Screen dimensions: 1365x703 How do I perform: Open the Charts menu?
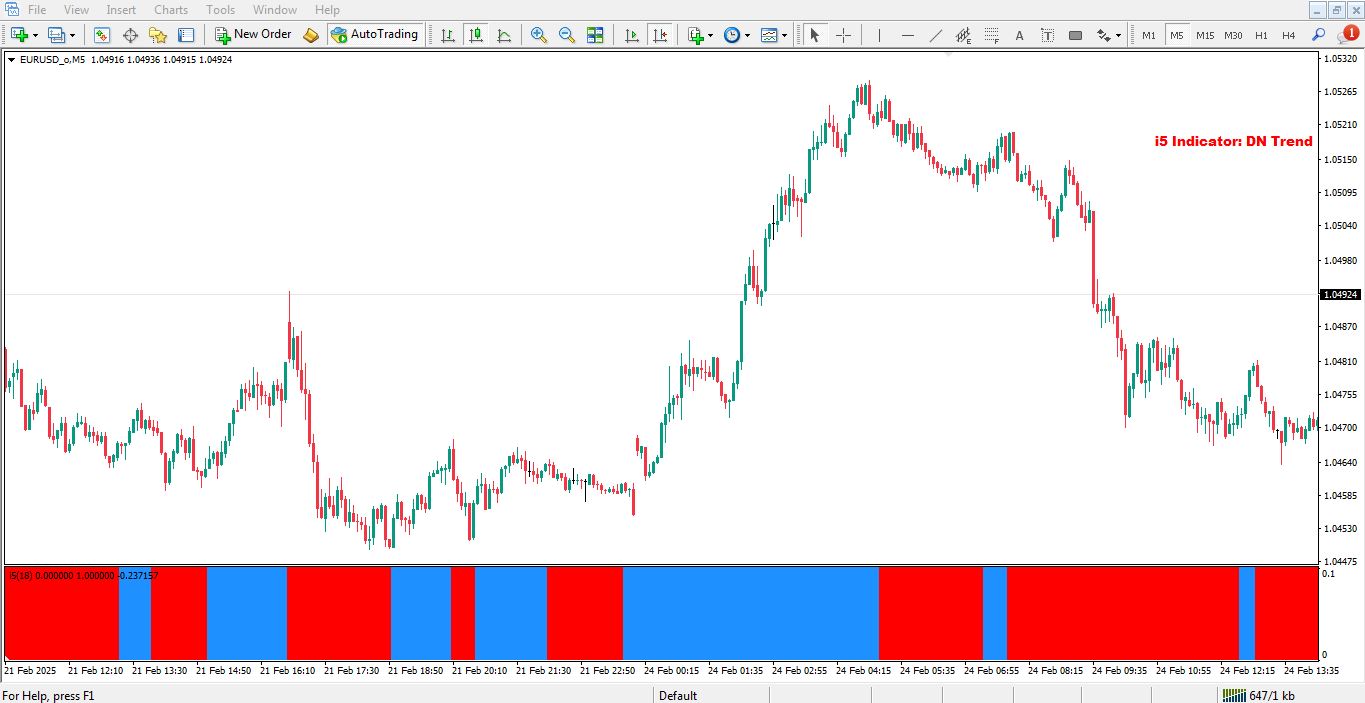[171, 9]
